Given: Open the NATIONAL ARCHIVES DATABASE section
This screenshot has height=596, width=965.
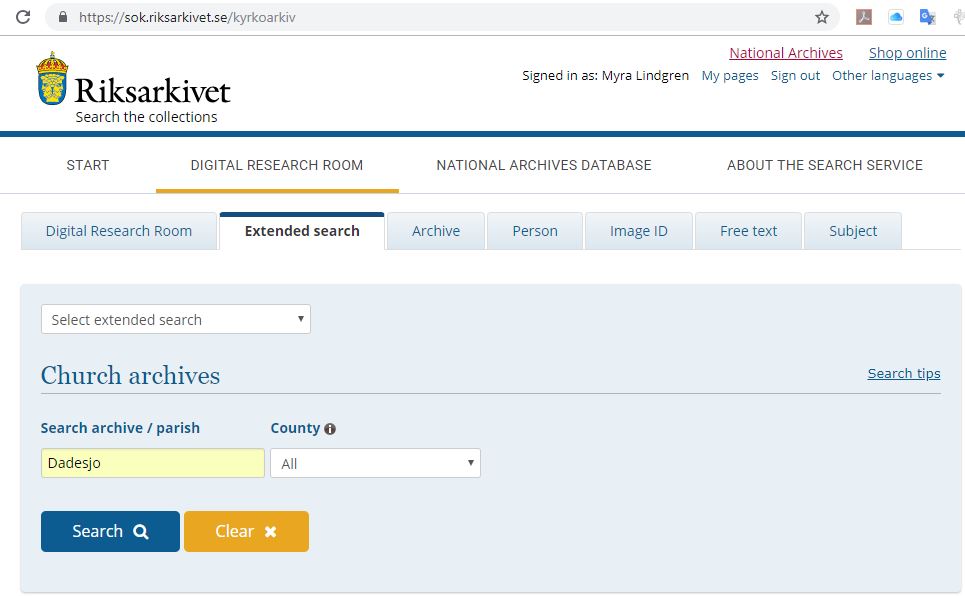Looking at the screenshot, I should coord(544,165).
